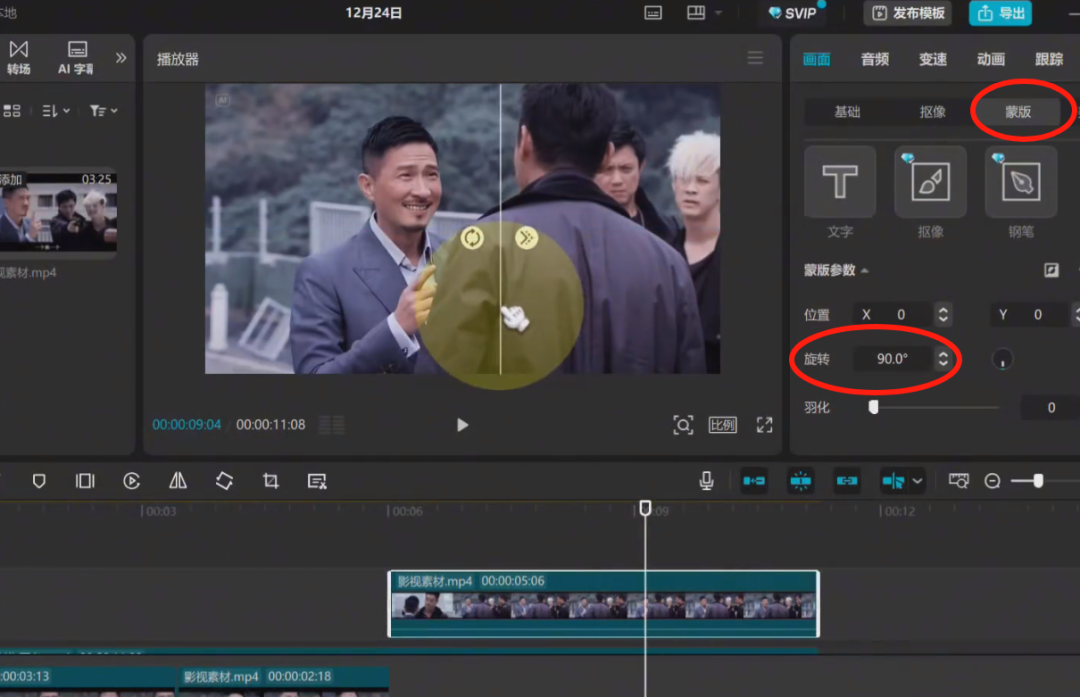
Task: Open the media sort order dropdown
Action: 56,111
